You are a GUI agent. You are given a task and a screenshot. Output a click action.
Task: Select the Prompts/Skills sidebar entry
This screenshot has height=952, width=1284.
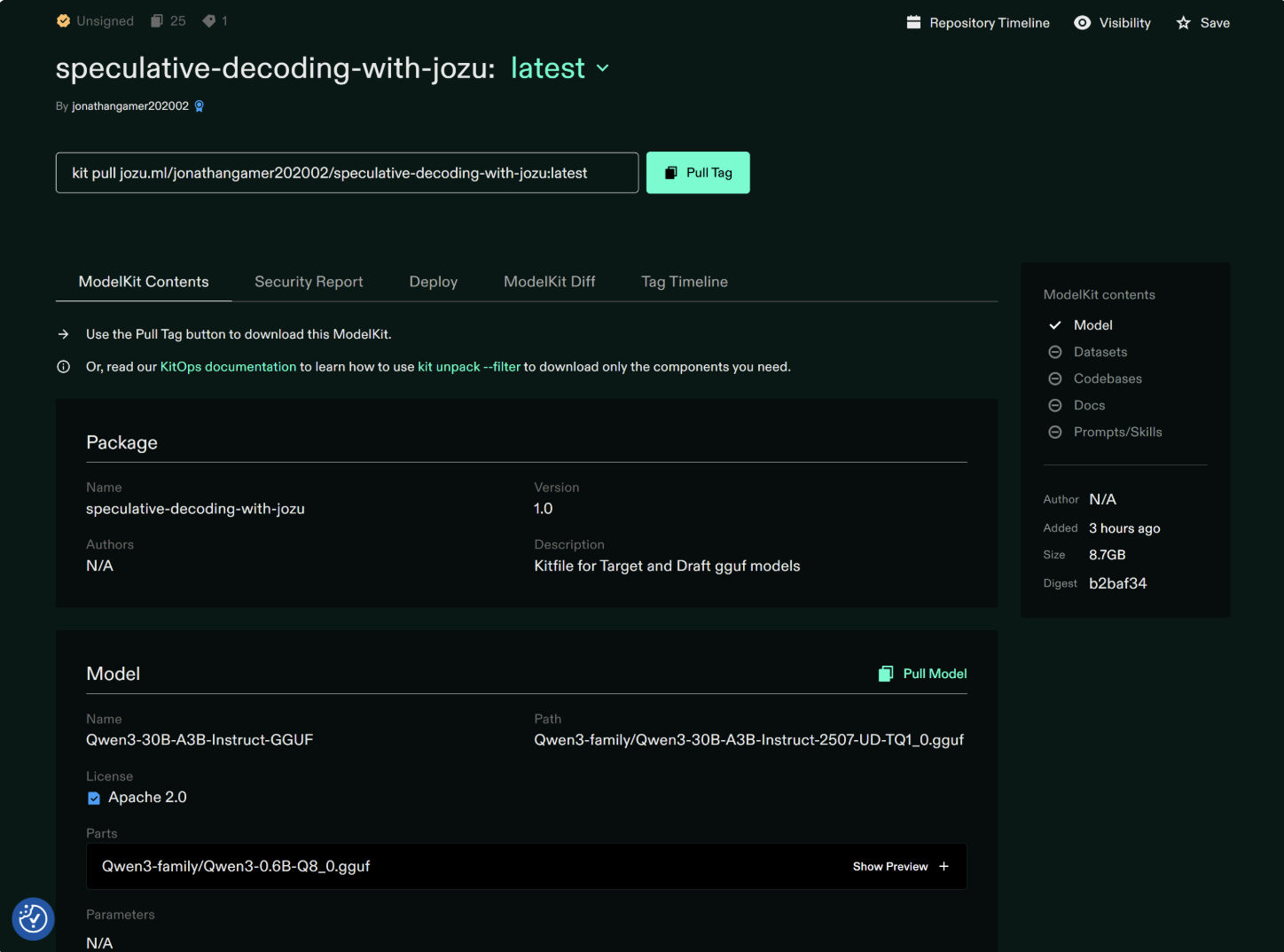pos(1117,432)
